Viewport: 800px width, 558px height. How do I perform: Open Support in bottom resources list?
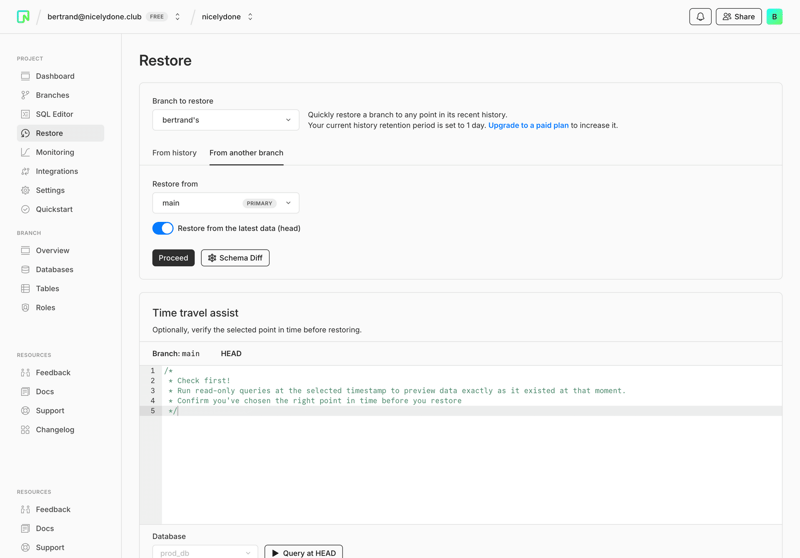(x=60, y=547)
